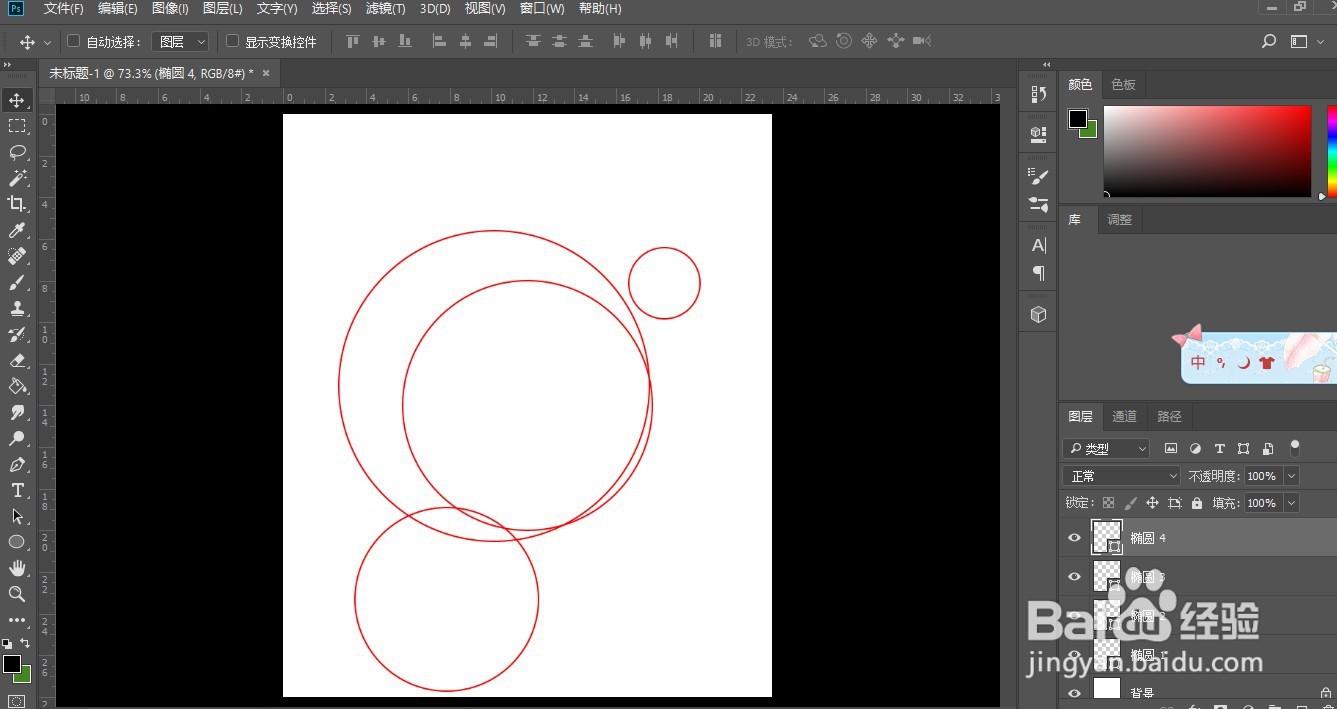The height and width of the screenshot is (709, 1337).
Task: Select the Pen tool
Action: click(x=17, y=464)
